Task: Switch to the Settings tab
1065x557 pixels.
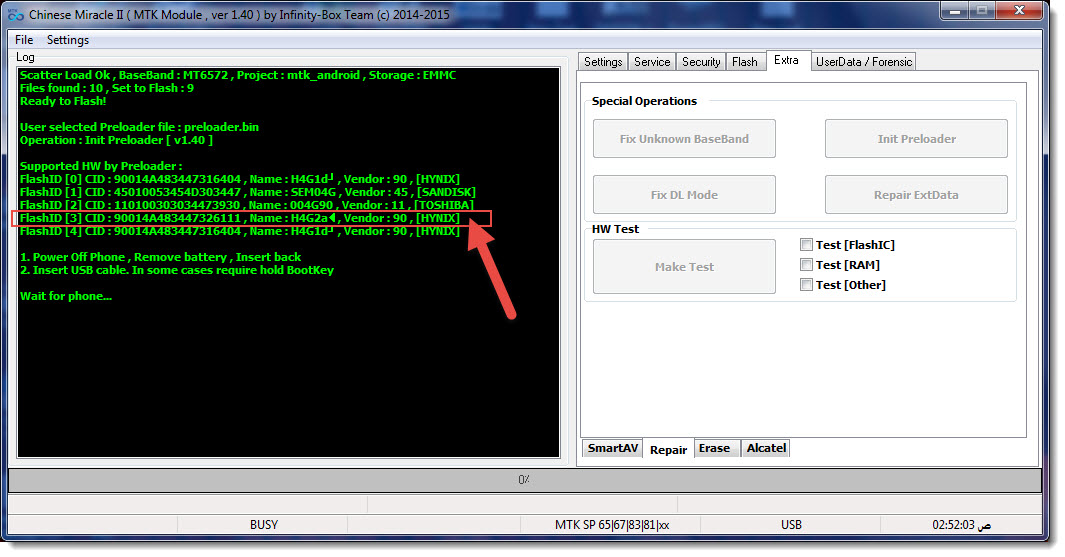Action: tap(603, 62)
